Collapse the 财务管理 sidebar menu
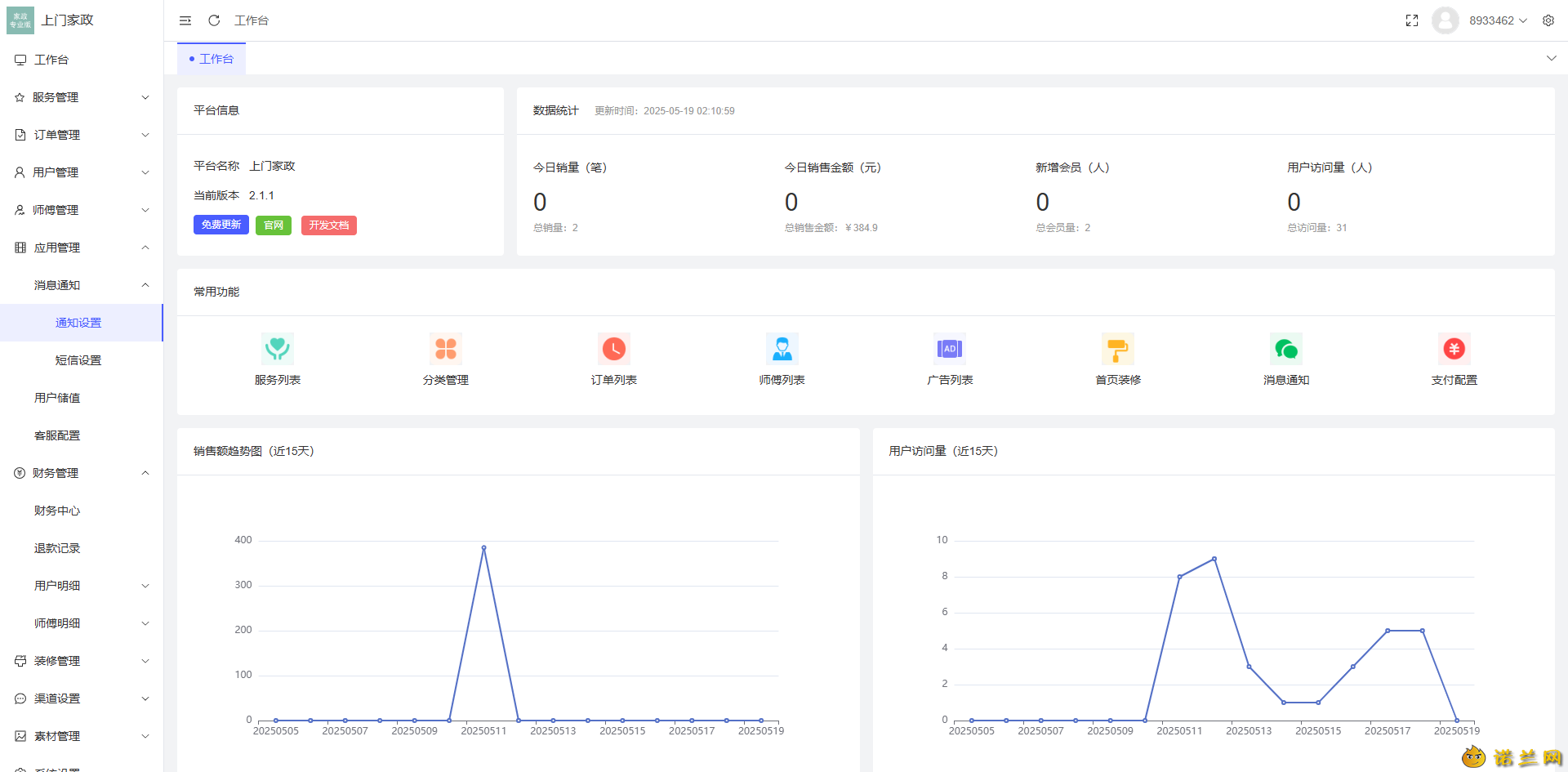 pos(82,473)
